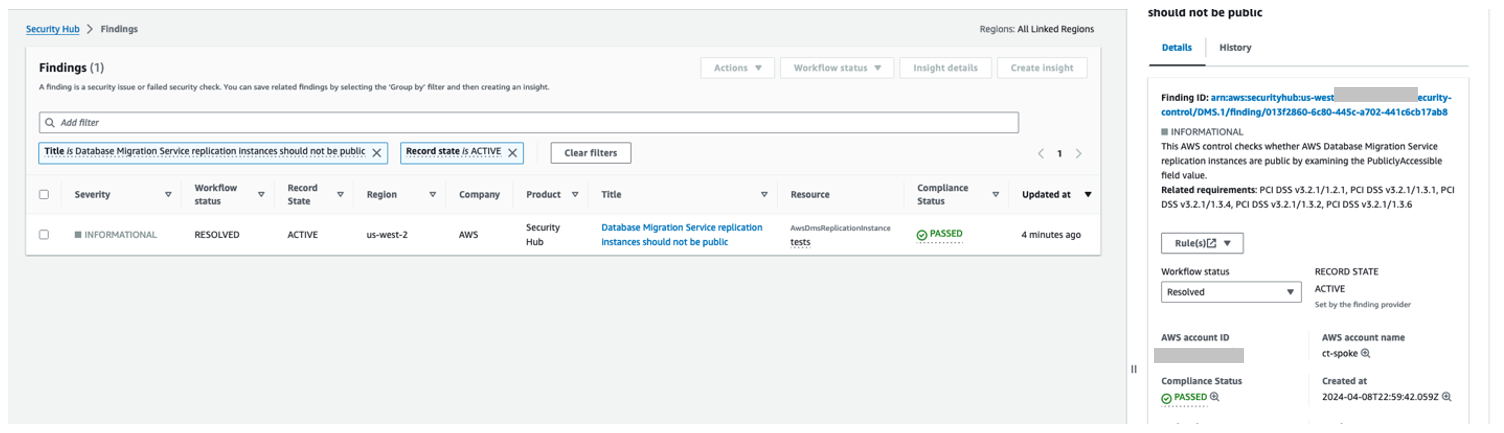Go to previous page of findings
The image size is (1504, 433).
coord(1040,154)
